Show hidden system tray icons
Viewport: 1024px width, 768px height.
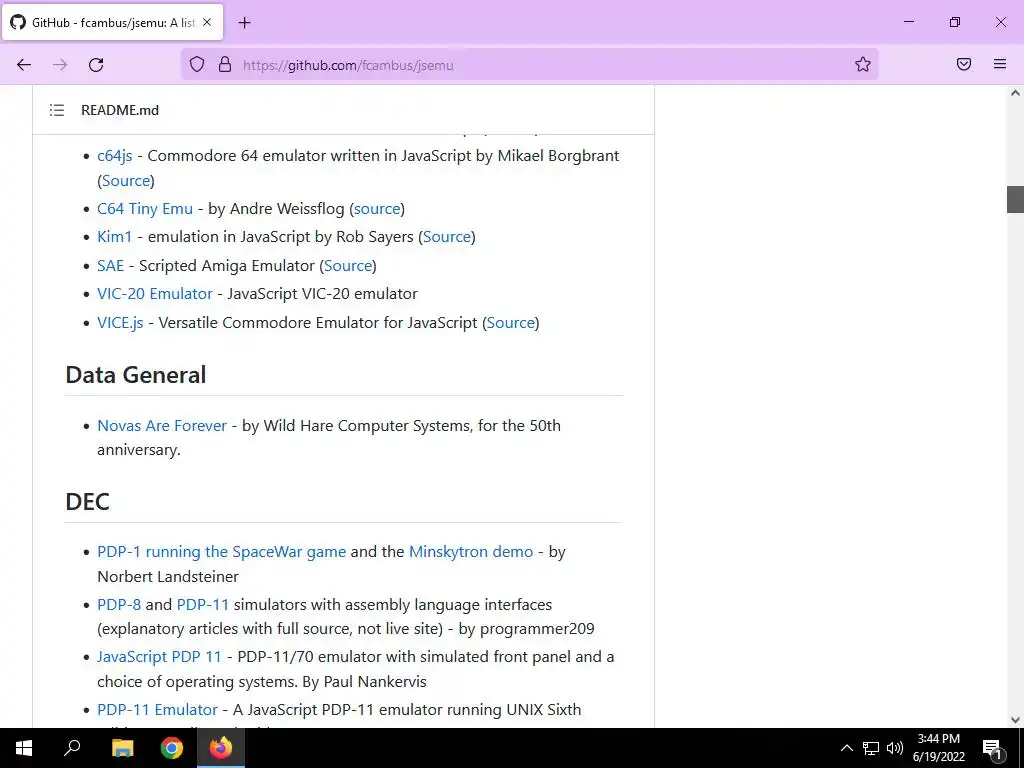coord(846,748)
